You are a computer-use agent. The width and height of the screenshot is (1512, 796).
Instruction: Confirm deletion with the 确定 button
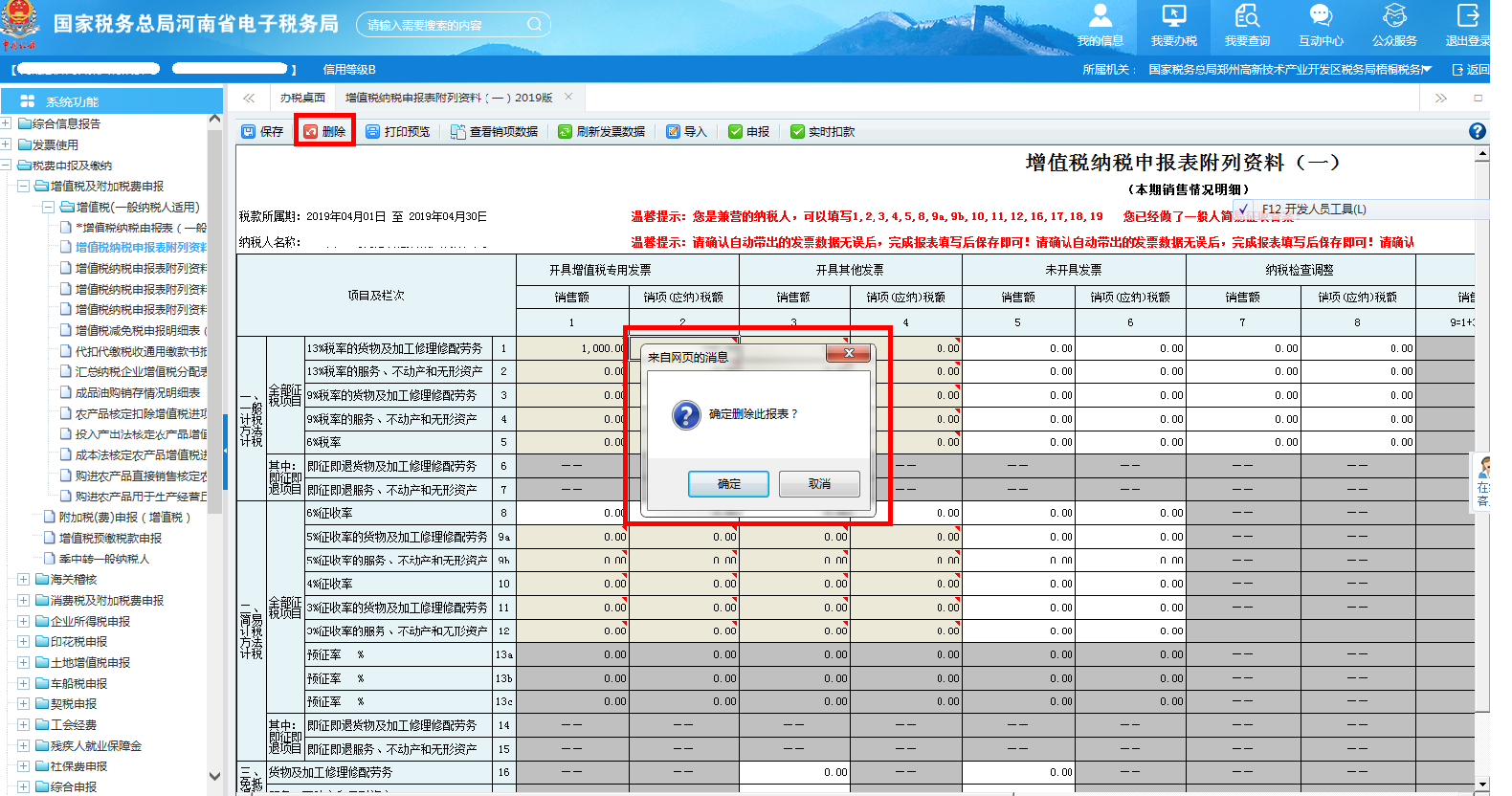(x=728, y=484)
